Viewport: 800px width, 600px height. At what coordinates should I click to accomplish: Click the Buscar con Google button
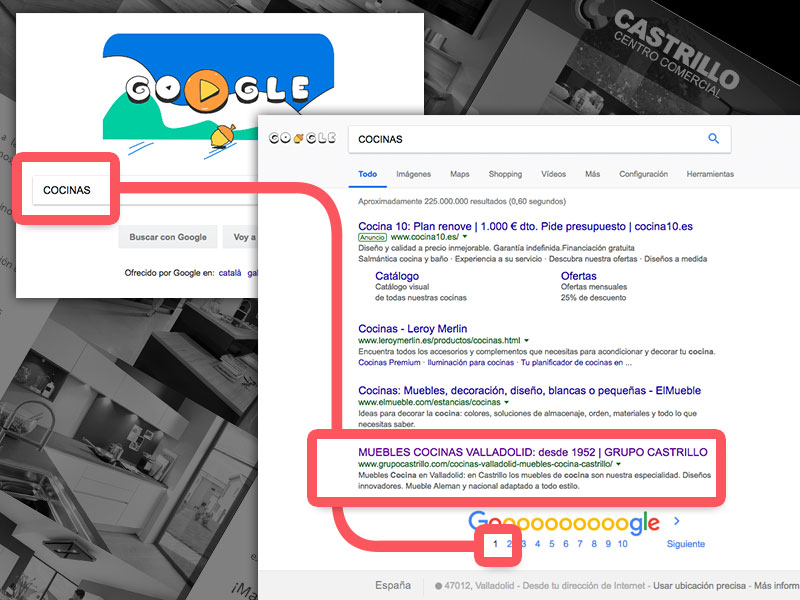[168, 237]
